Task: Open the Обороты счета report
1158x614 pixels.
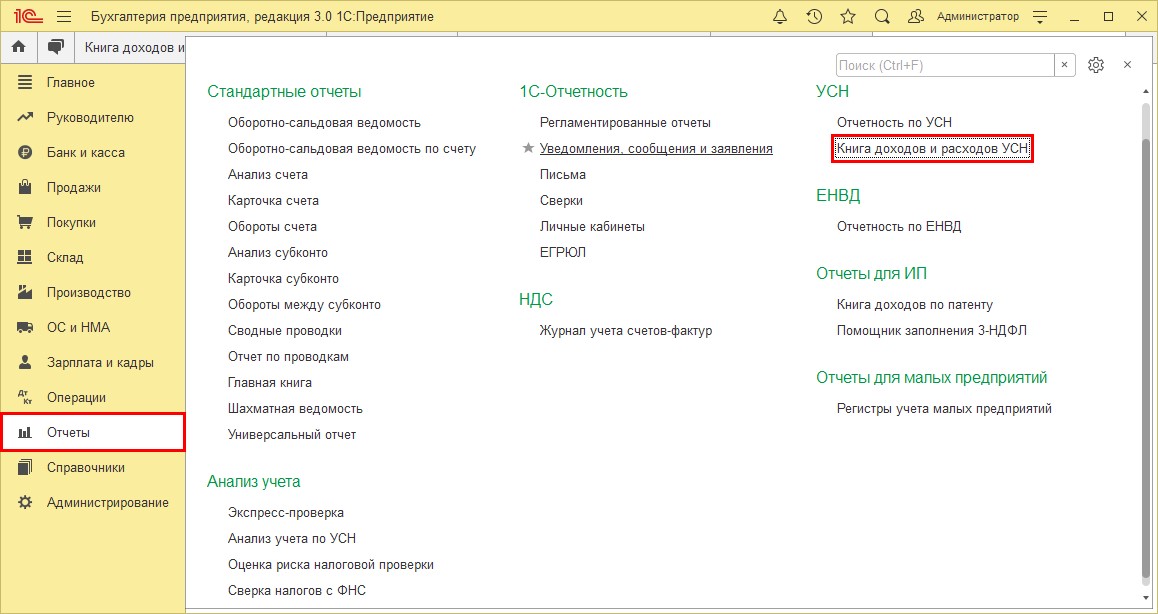Action: (x=273, y=227)
